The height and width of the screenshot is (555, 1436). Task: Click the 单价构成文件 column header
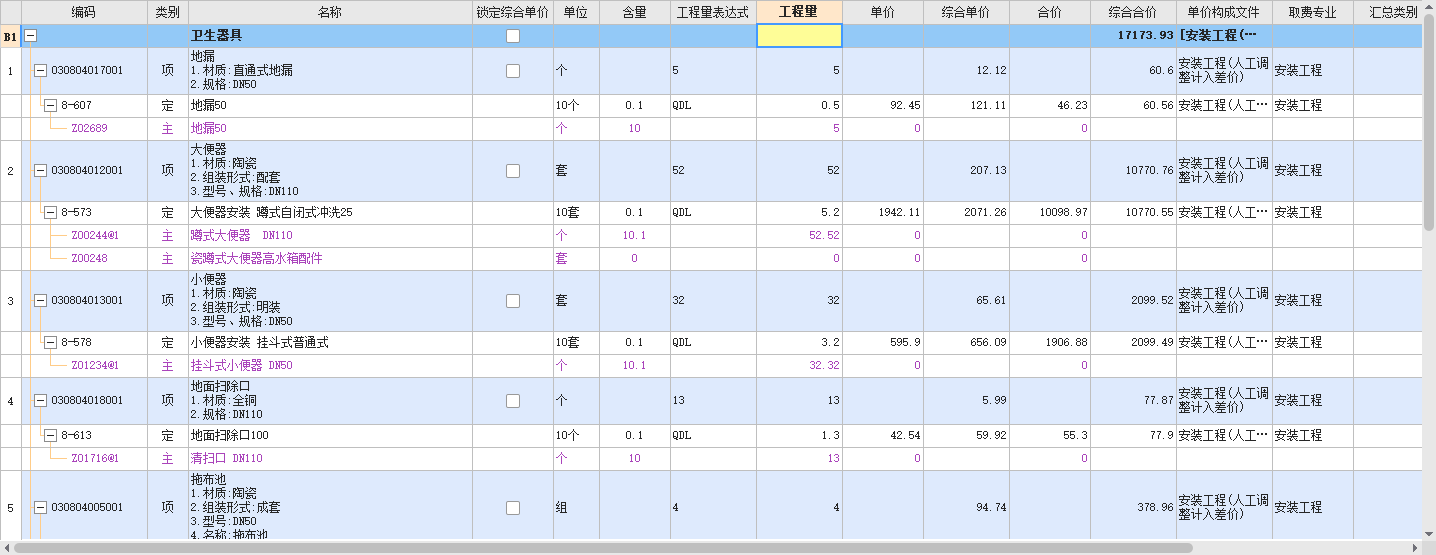coord(1223,12)
